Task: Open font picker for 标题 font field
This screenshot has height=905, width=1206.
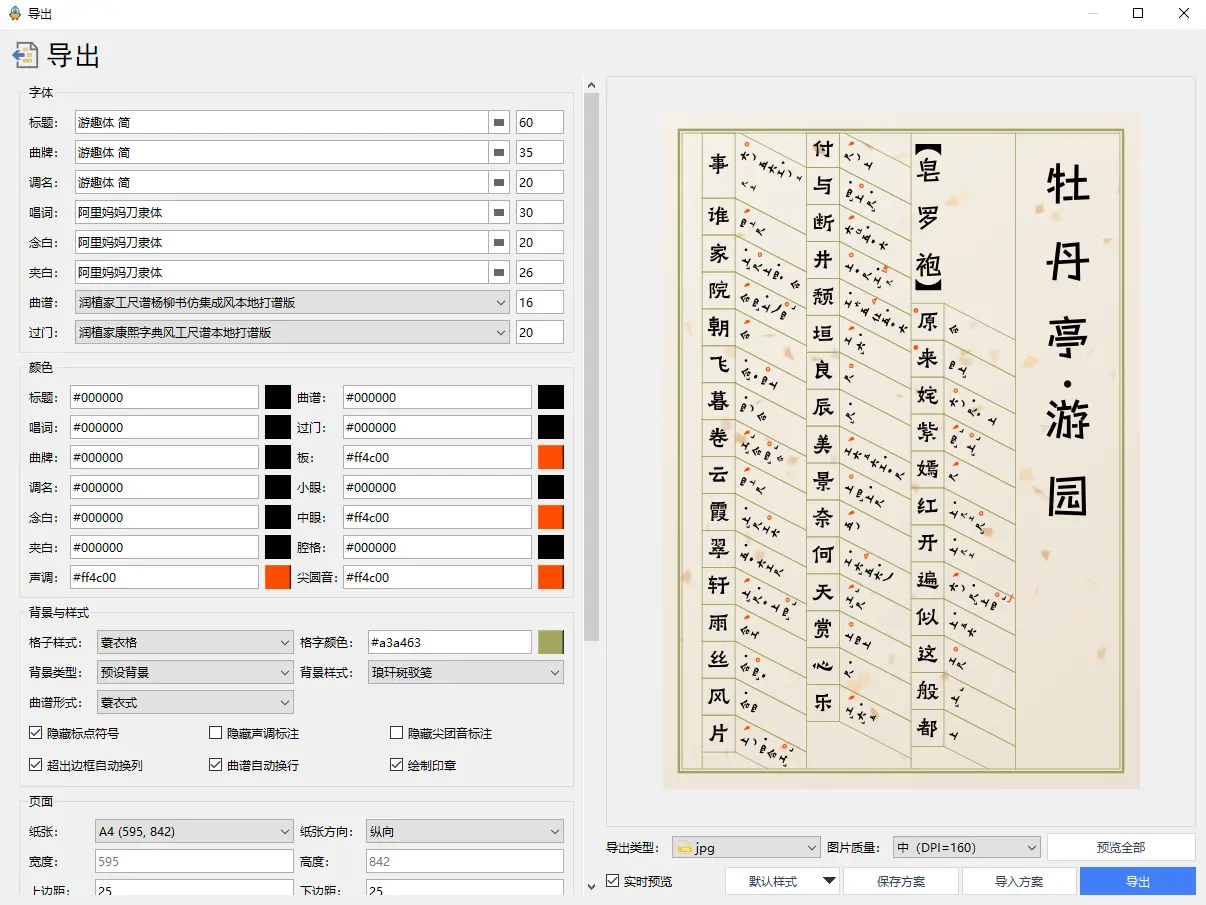Action: 498,123
